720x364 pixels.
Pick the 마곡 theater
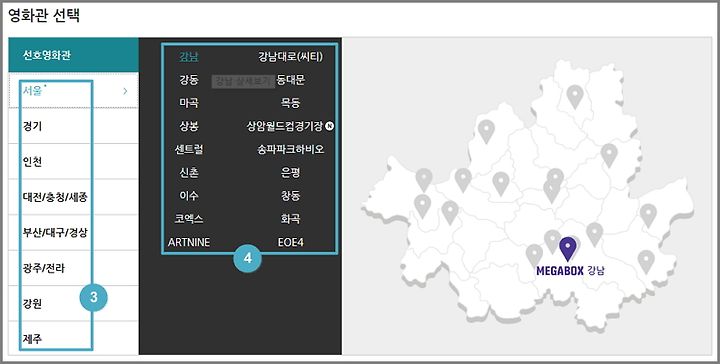[x=189, y=103]
